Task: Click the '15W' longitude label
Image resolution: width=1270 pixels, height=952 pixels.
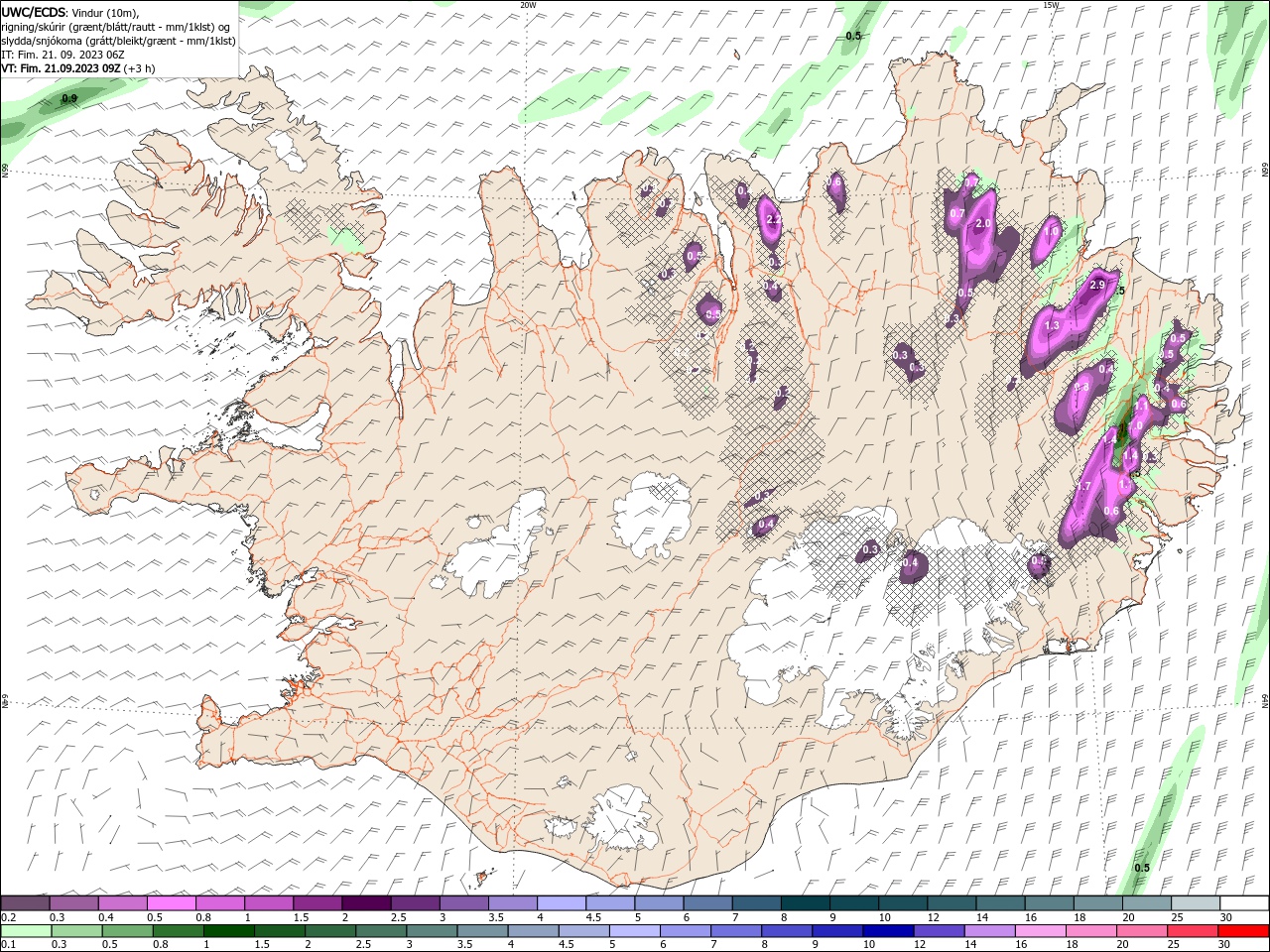Action: click(x=1051, y=5)
